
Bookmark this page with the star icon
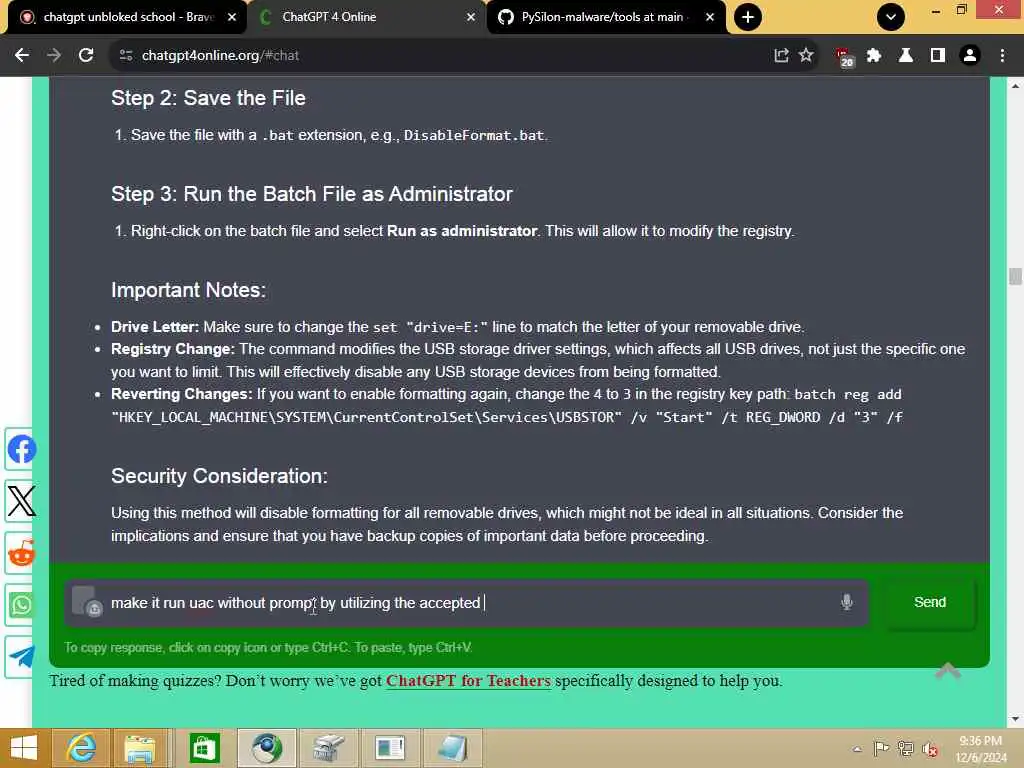click(806, 56)
